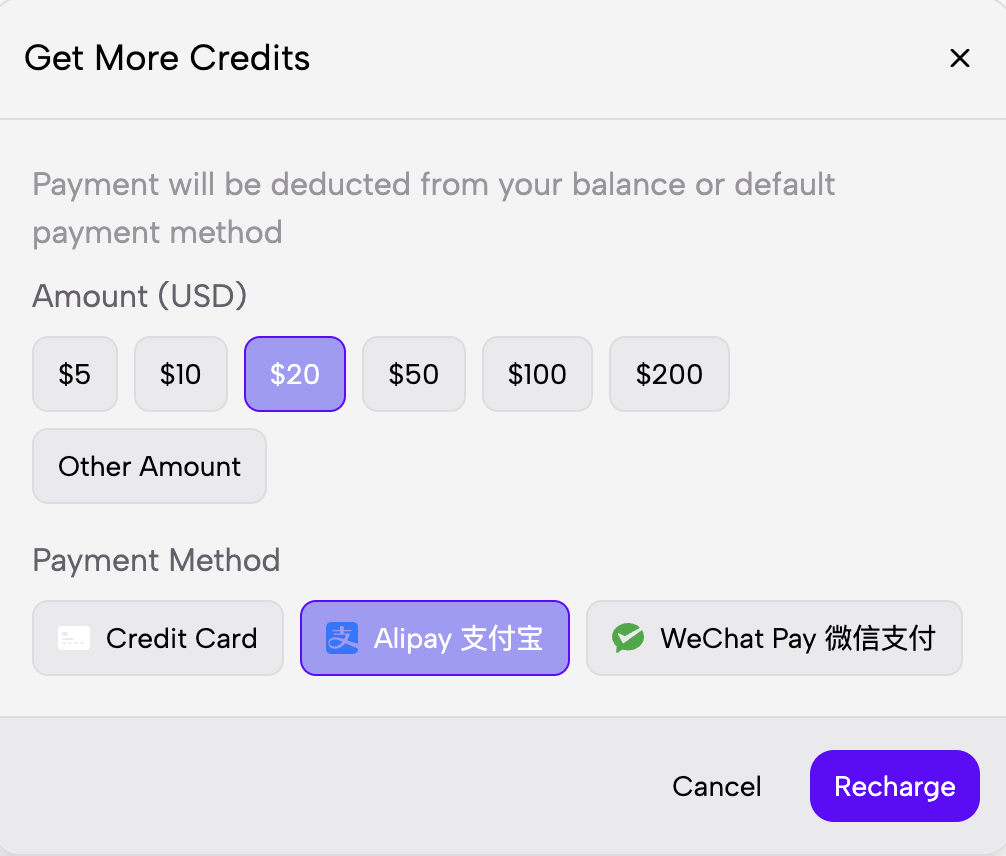The height and width of the screenshot is (856, 1006).
Task: Pick the $50 amount option
Action: point(414,374)
